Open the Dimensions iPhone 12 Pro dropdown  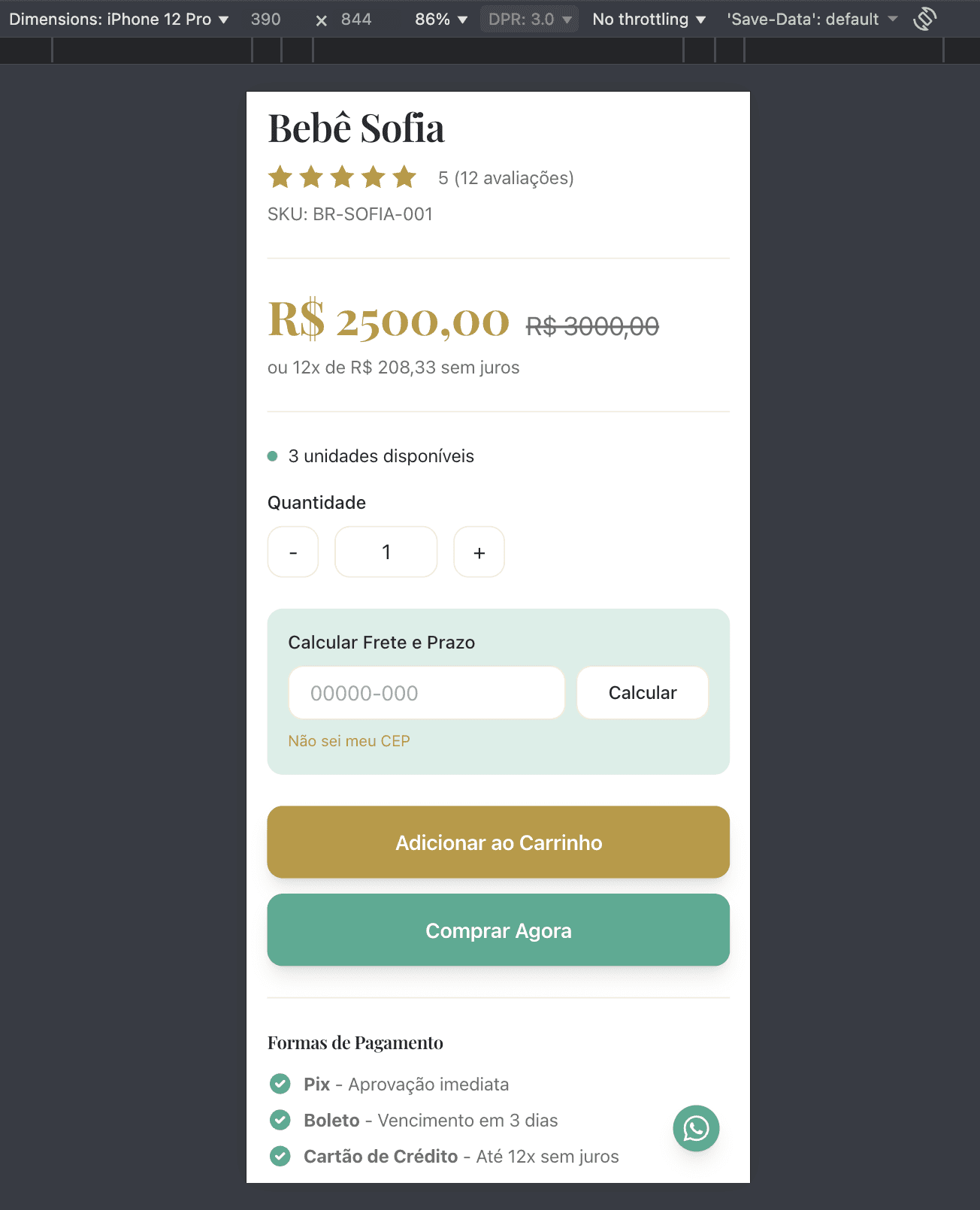coord(119,20)
